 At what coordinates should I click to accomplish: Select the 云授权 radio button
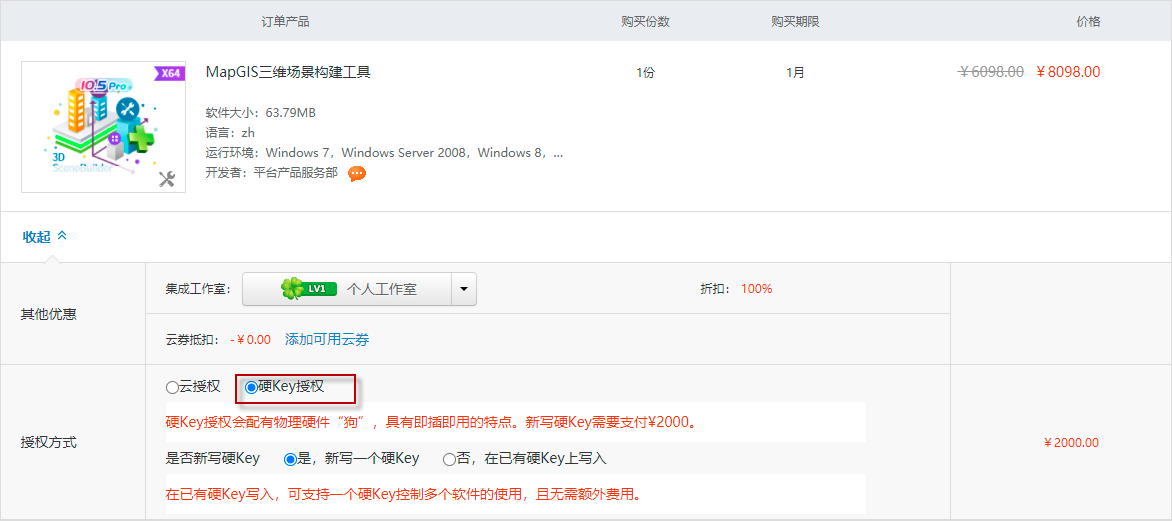172,387
